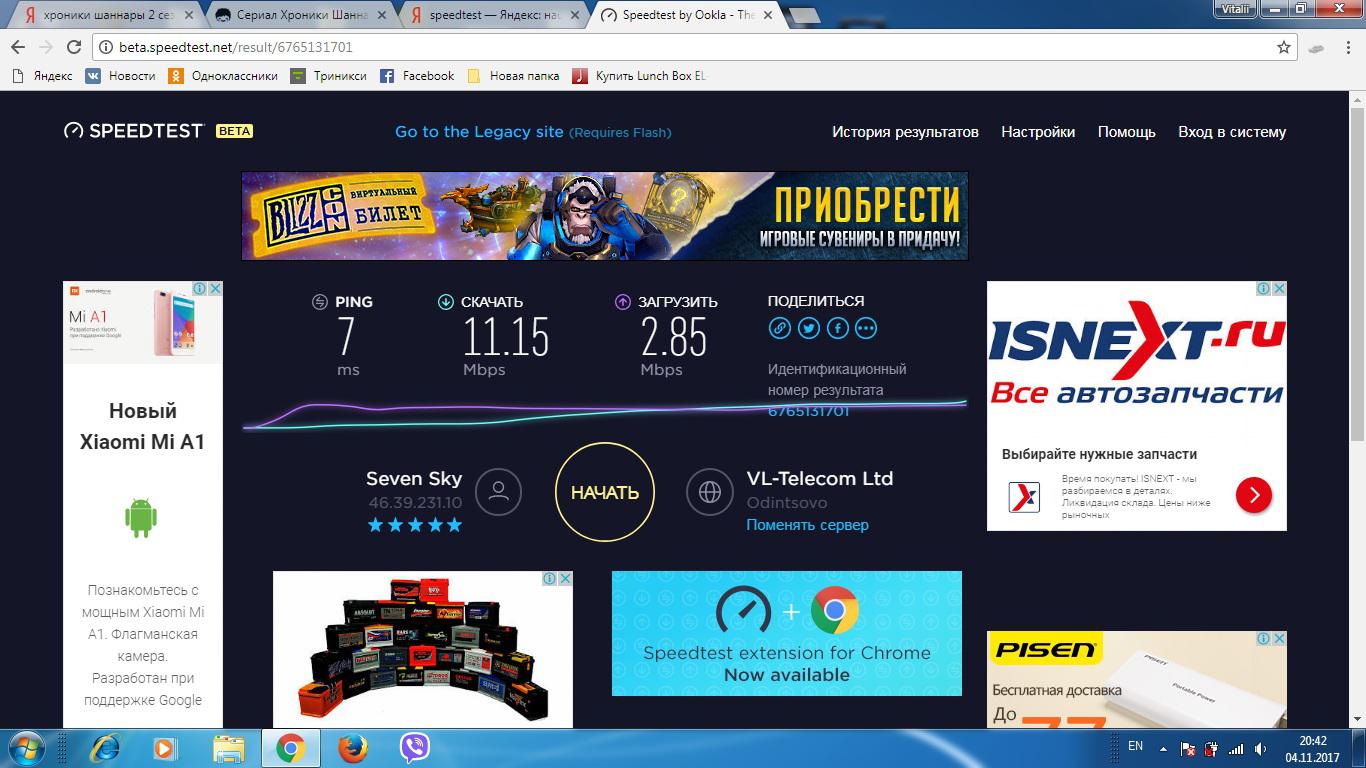
Task: Click VL-Telecom Ltd server name
Action: point(820,478)
